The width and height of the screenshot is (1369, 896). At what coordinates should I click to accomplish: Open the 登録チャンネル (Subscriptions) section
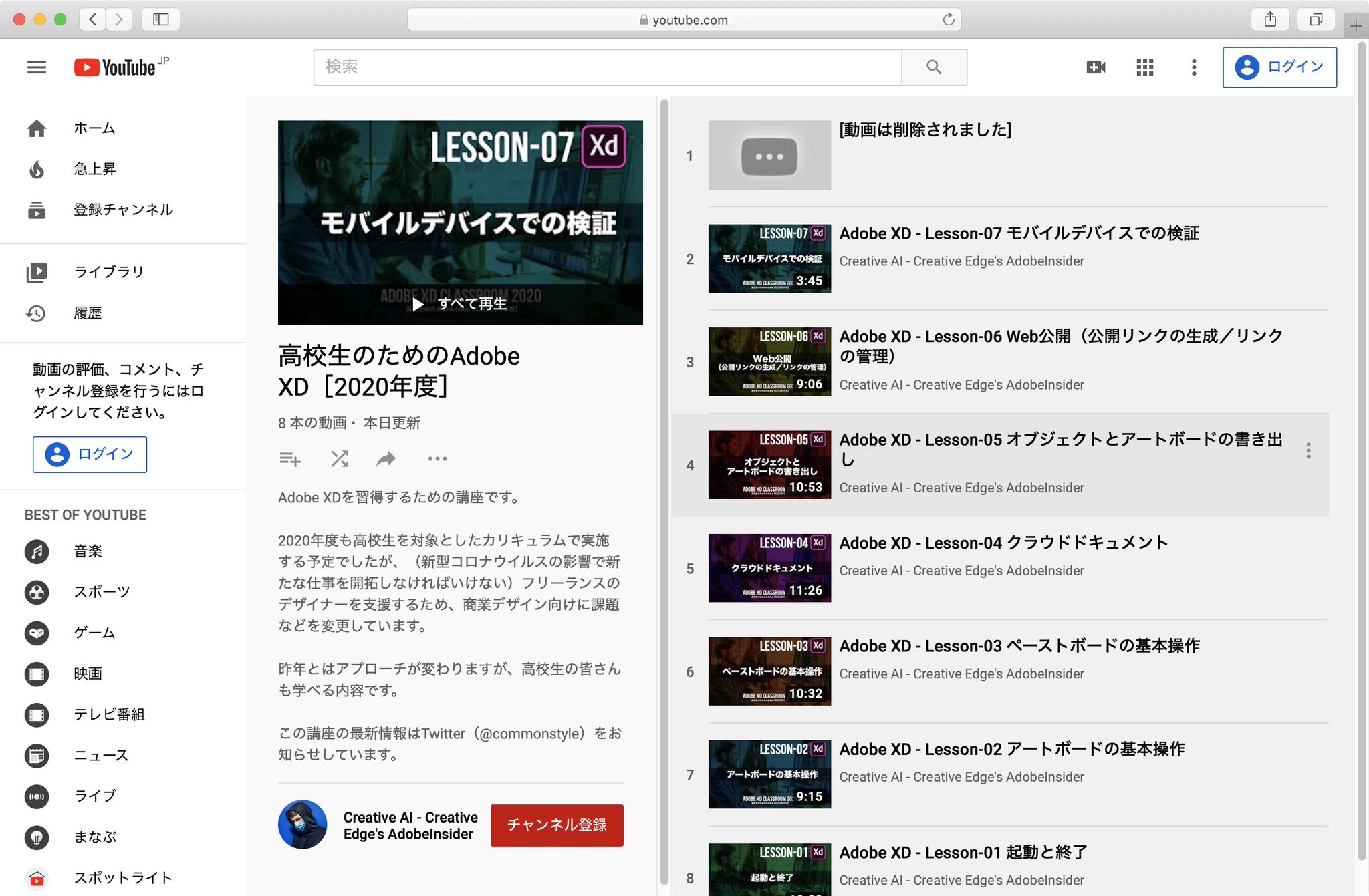tap(37, 210)
